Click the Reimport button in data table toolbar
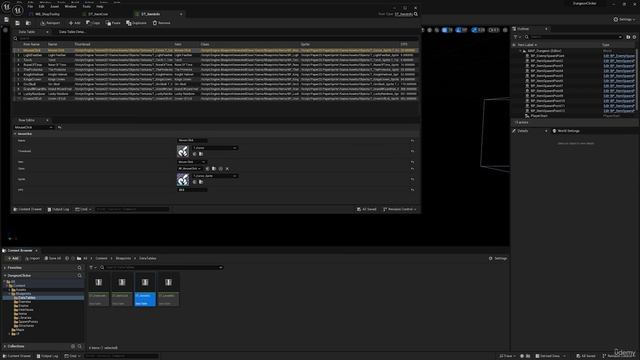 50,23
